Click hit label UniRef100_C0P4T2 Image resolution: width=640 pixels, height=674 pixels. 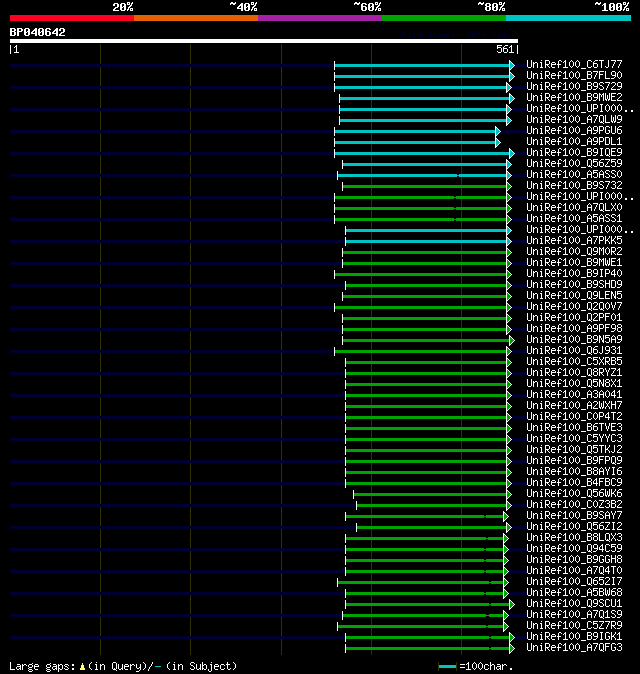(x=574, y=417)
